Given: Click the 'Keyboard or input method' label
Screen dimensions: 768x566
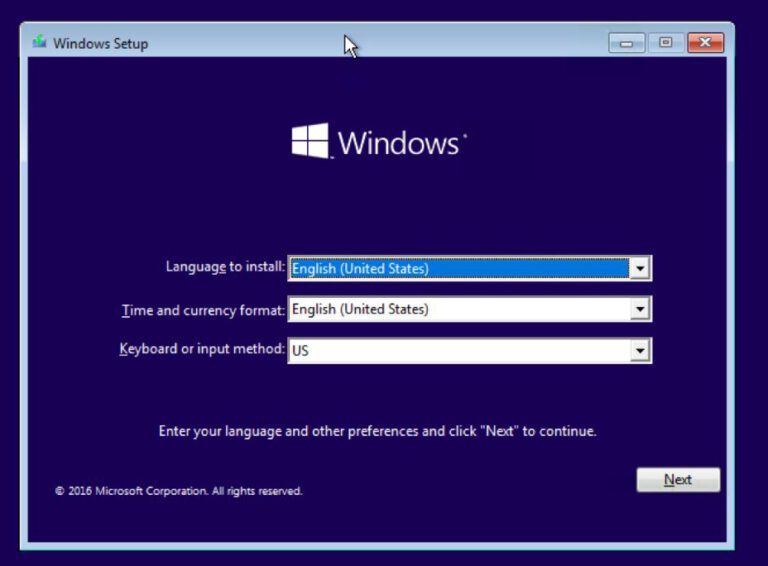Looking at the screenshot, I should [202, 350].
